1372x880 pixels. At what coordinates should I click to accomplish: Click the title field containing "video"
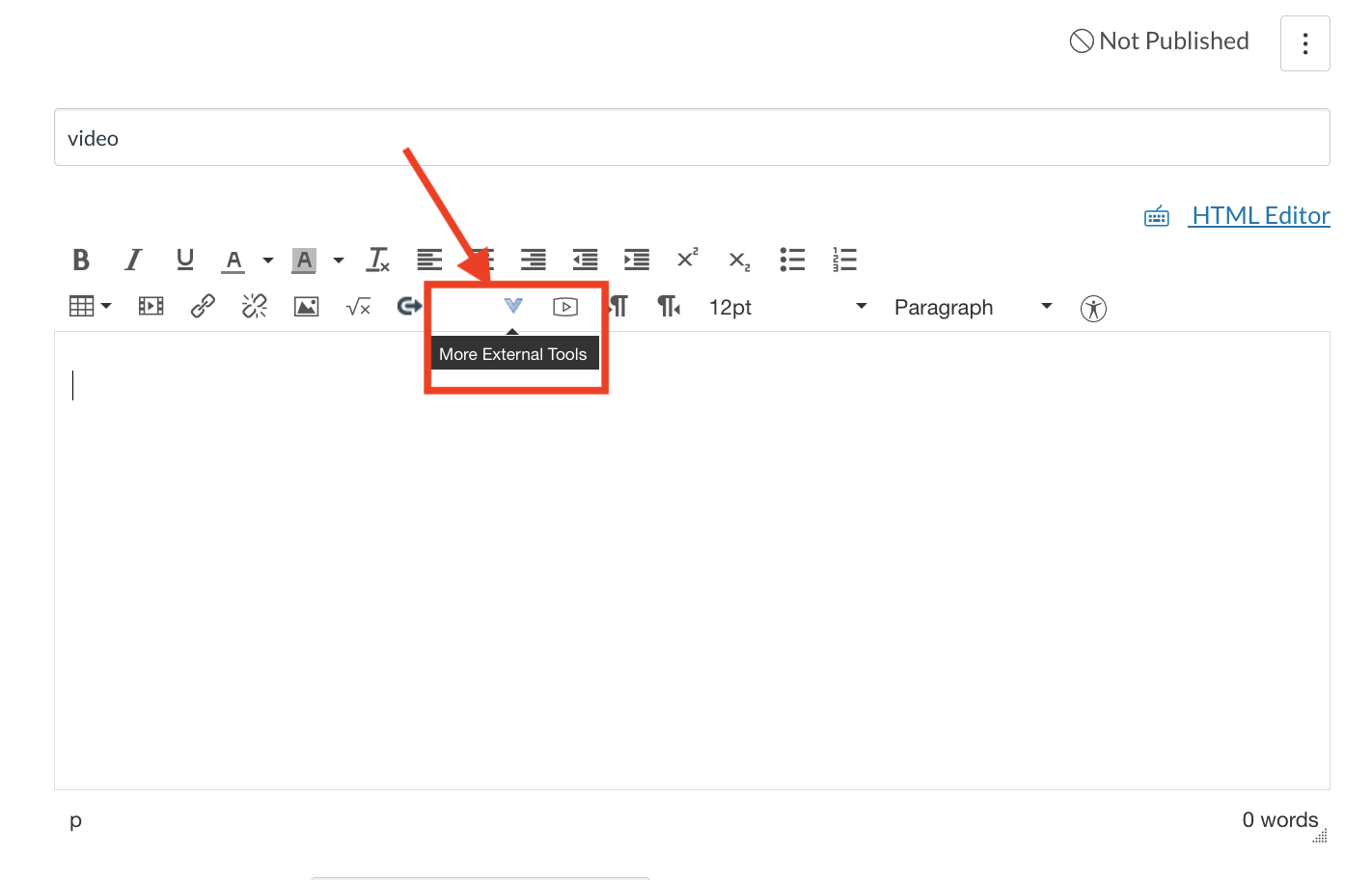pos(691,138)
